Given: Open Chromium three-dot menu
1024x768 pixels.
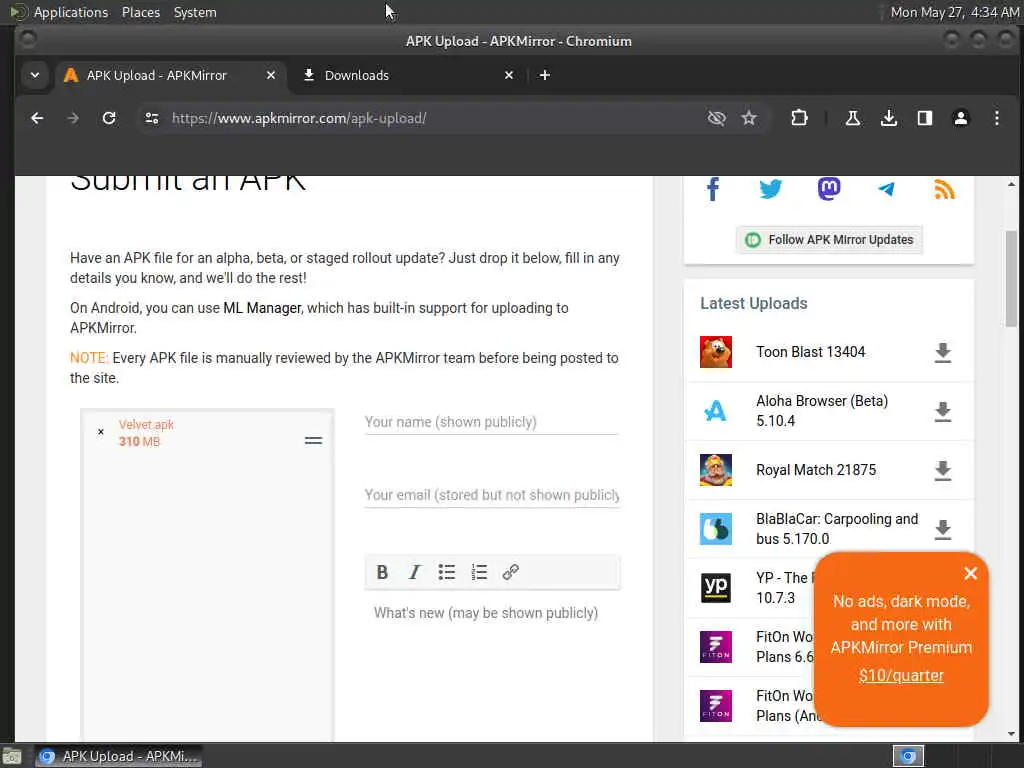Looking at the screenshot, I should tap(997, 118).
